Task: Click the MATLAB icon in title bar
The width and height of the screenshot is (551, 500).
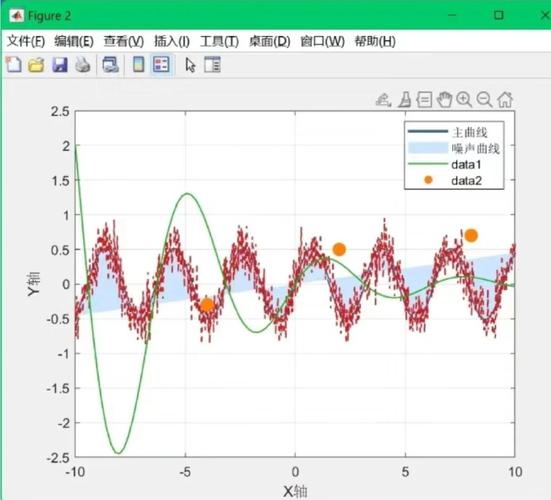Action: 16,16
